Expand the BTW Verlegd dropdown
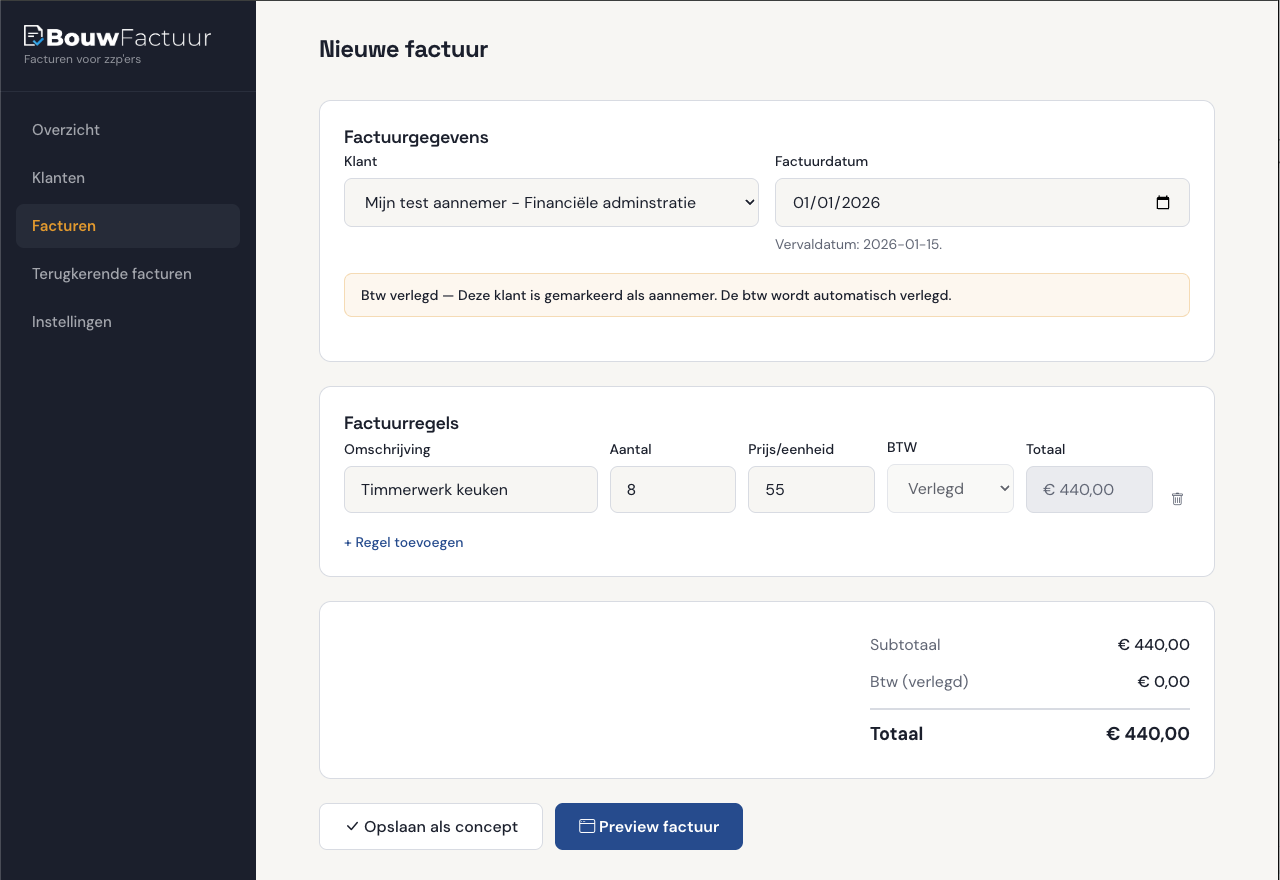The height and width of the screenshot is (880, 1280). click(x=949, y=489)
